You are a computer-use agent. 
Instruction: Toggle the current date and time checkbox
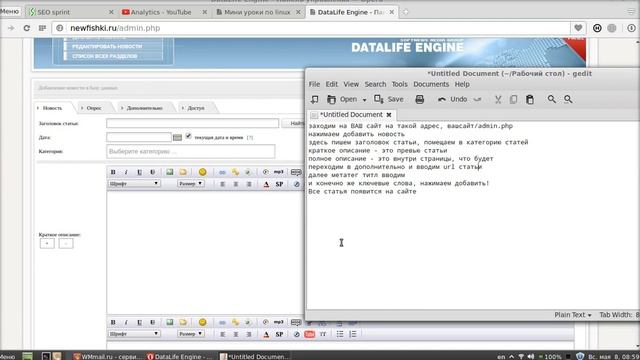(188, 136)
